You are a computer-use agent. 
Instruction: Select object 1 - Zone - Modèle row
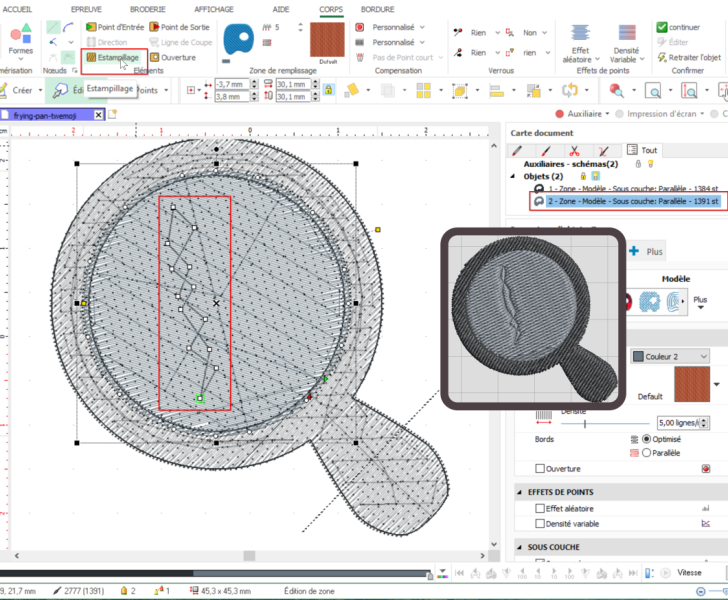[x=626, y=189]
